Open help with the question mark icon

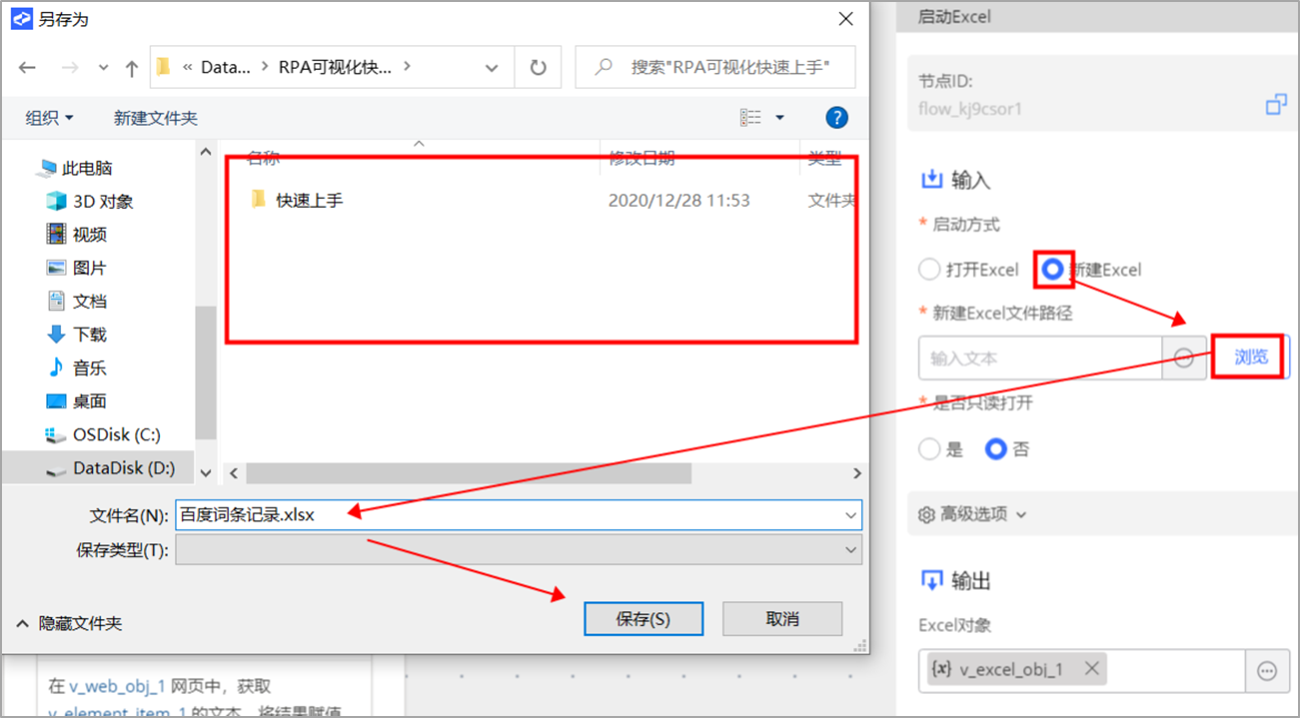(x=837, y=117)
